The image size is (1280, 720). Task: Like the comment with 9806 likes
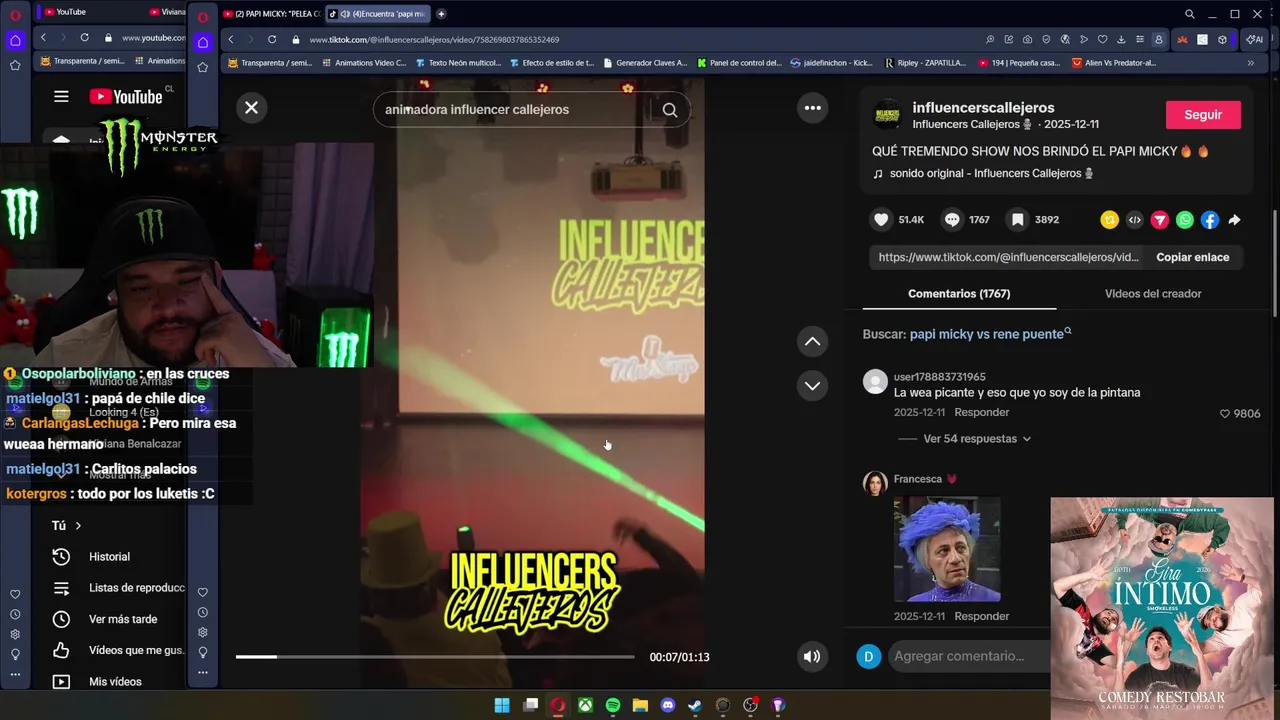click(1224, 414)
